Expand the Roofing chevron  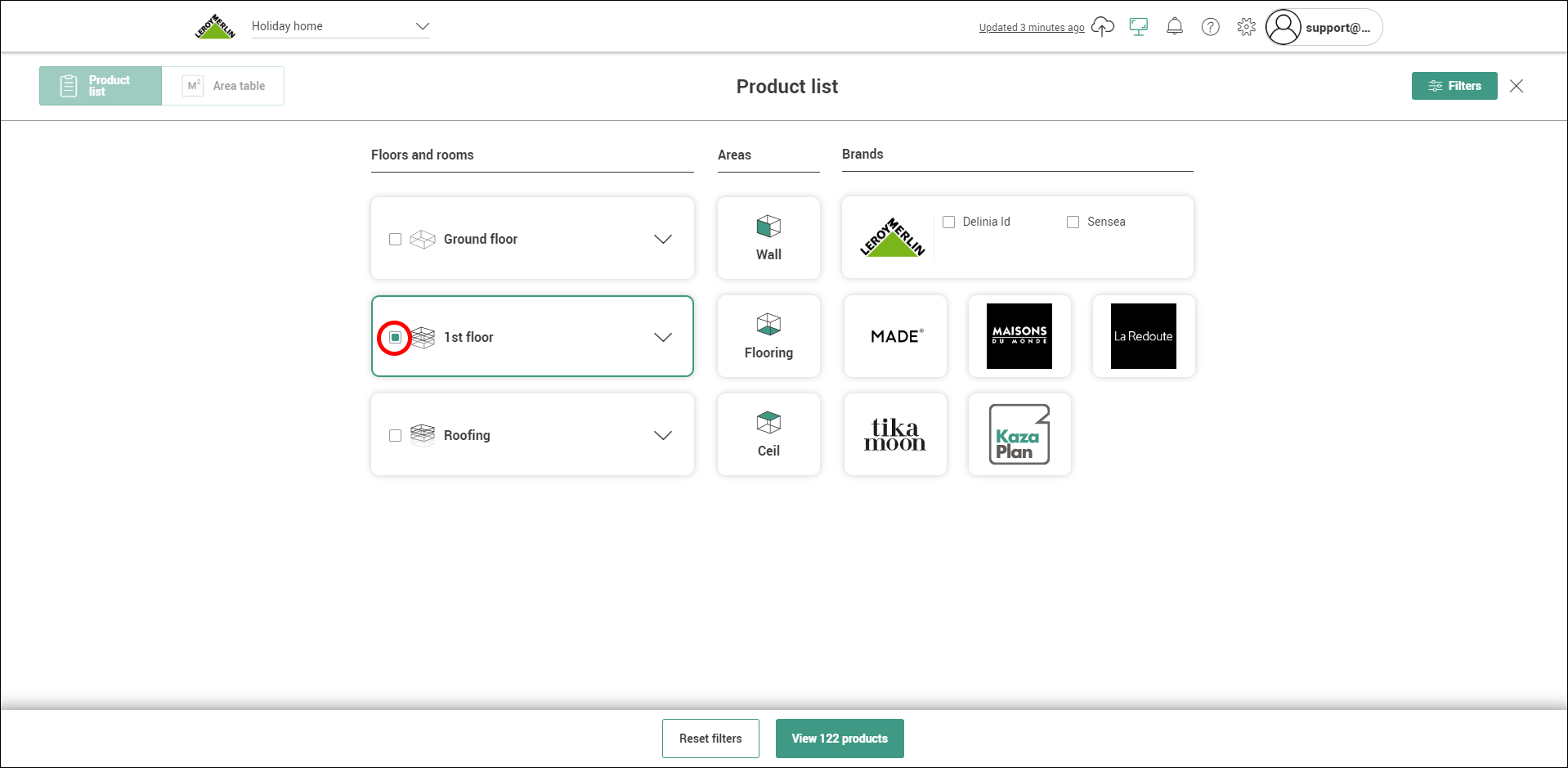663,435
